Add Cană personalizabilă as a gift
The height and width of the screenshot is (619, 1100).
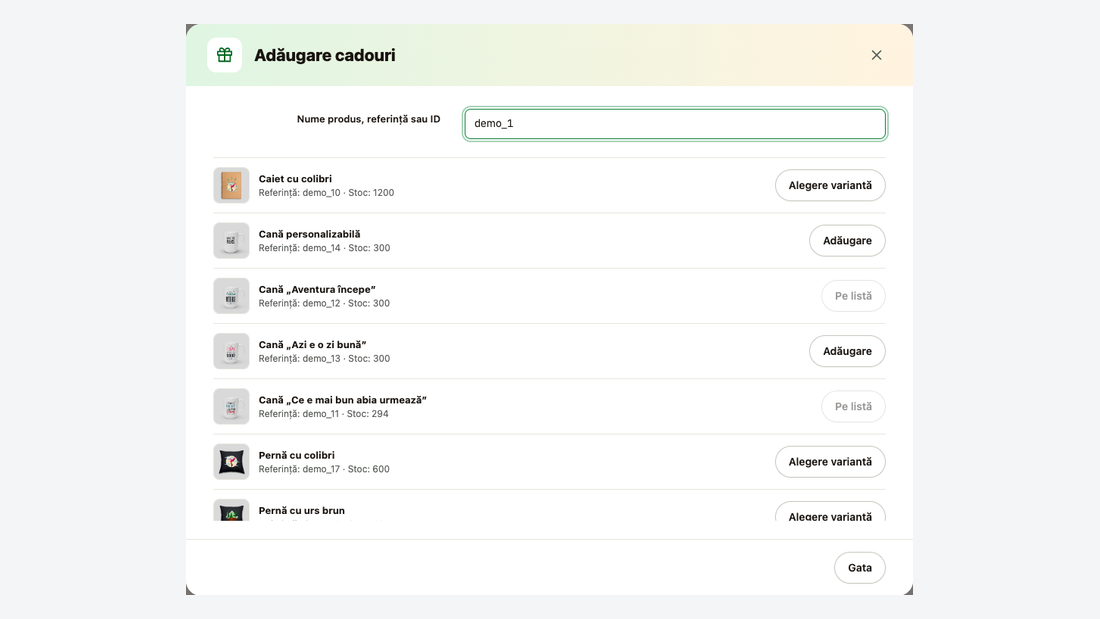tap(847, 241)
